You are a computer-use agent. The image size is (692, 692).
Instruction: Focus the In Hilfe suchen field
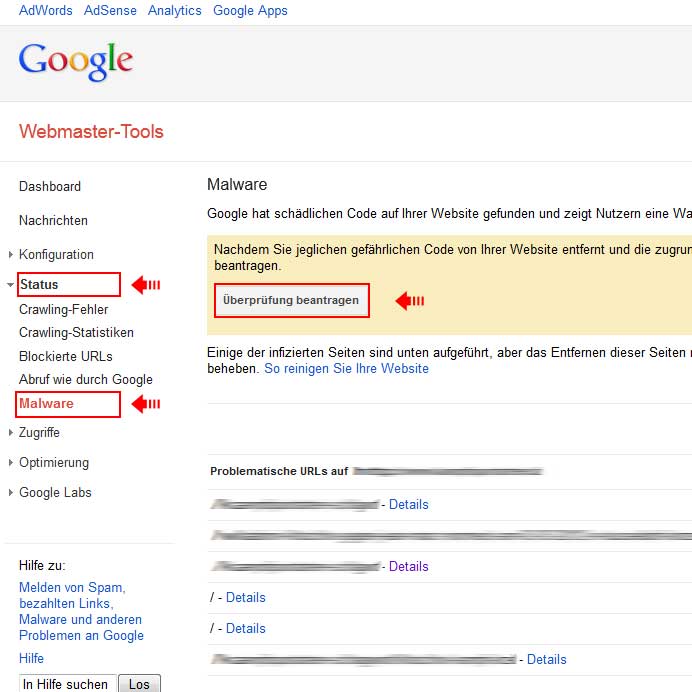(68, 684)
